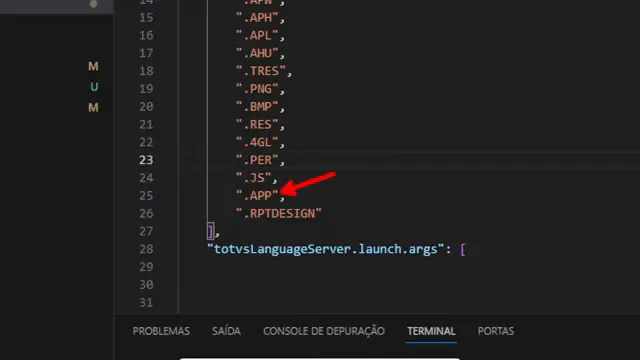Click the totvsLanguageServer.launch.args key

coord(325,249)
